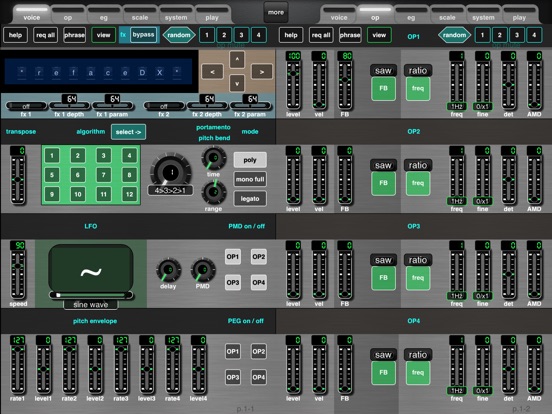
Task: Select poly mode
Action: click(x=250, y=160)
